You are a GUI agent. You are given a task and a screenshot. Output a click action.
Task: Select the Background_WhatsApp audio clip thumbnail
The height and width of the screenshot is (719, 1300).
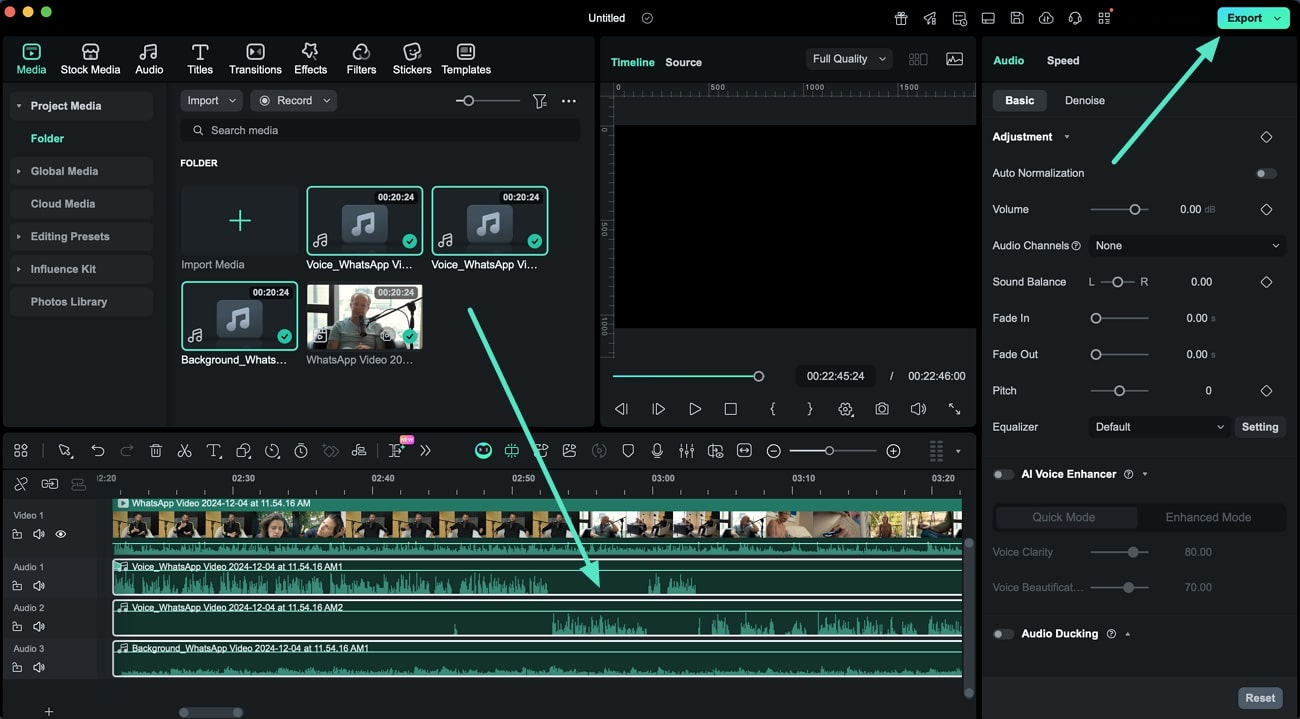coord(238,315)
